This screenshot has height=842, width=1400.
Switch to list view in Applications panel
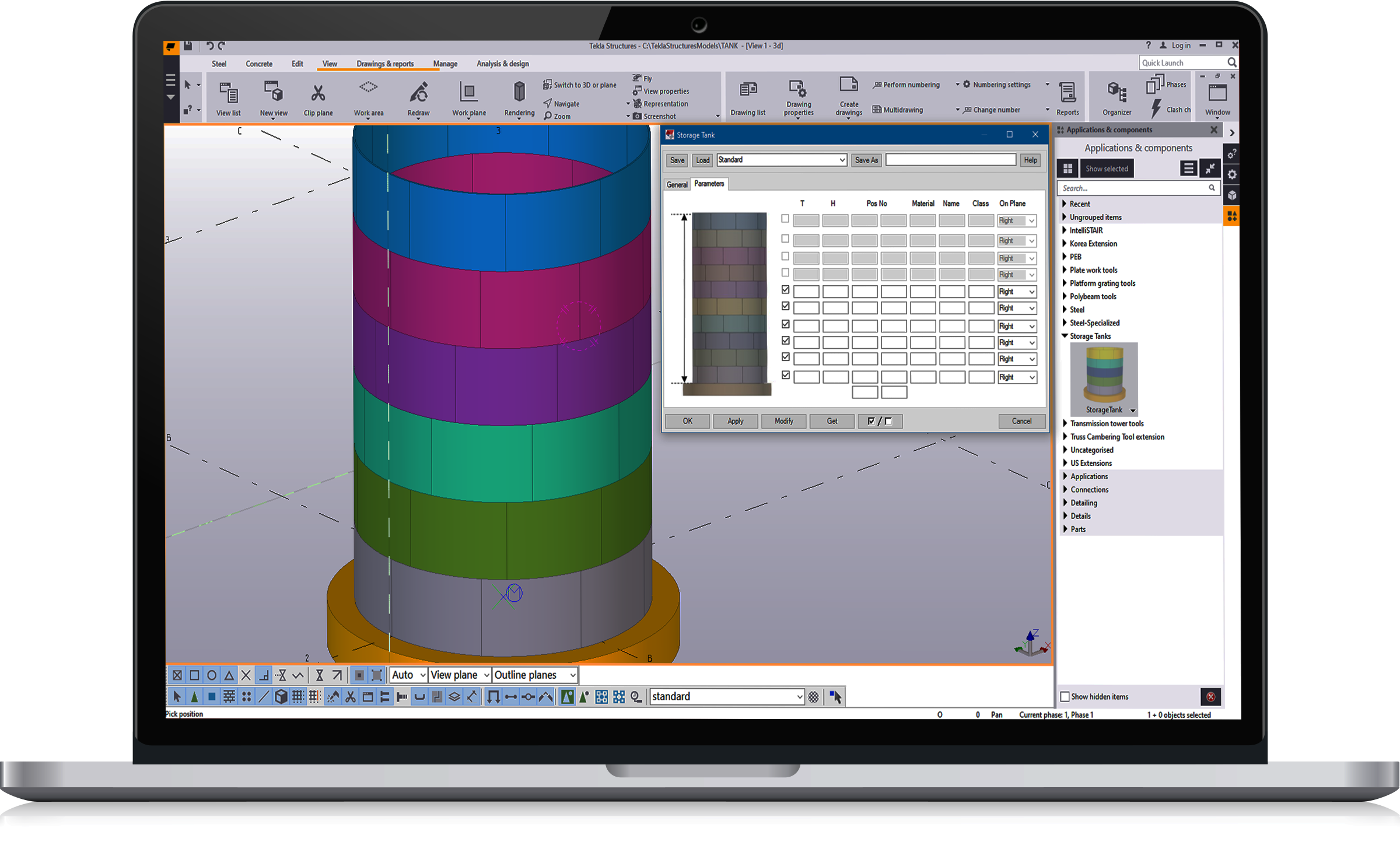tap(1188, 169)
